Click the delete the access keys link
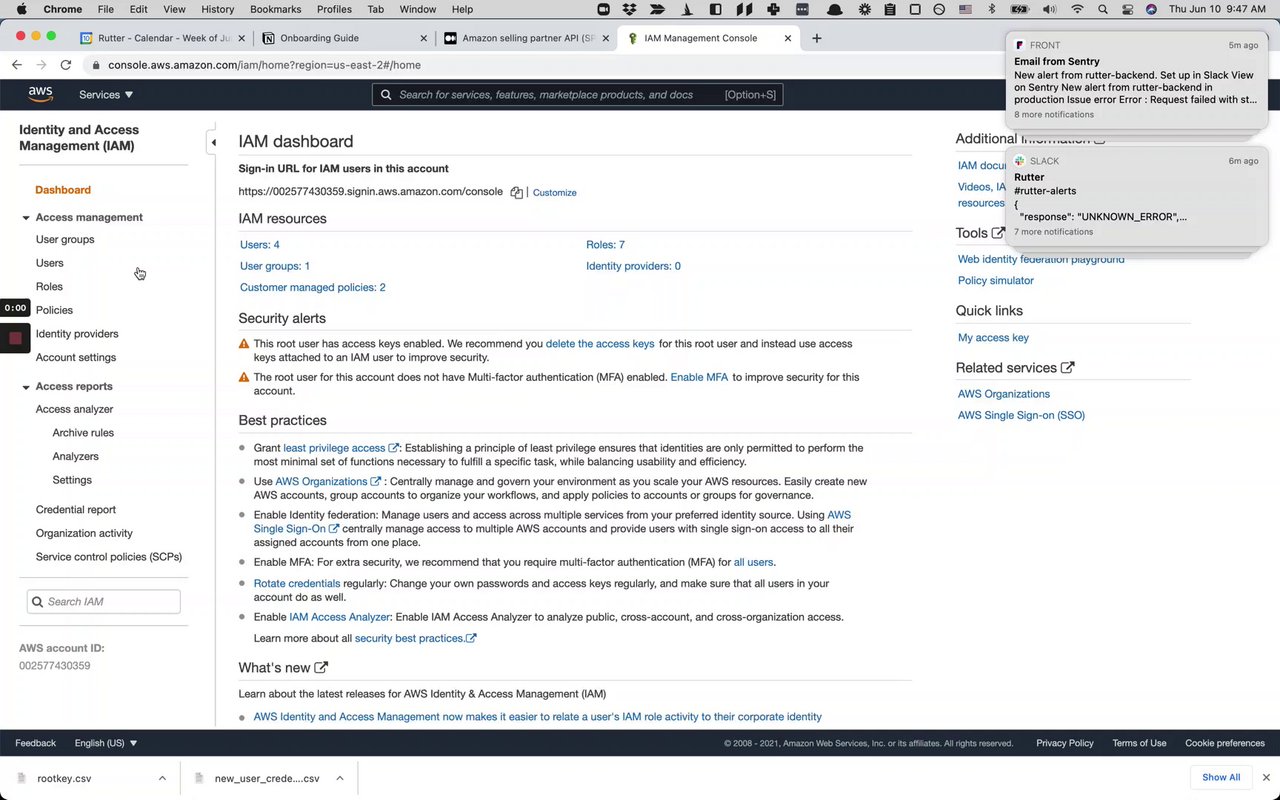The height and width of the screenshot is (800, 1280). click(600, 344)
